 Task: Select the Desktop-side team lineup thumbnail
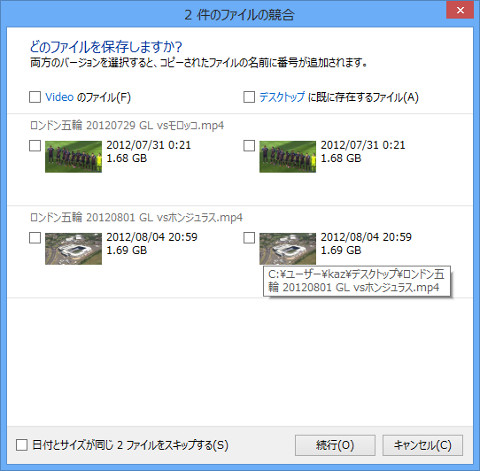click(288, 157)
